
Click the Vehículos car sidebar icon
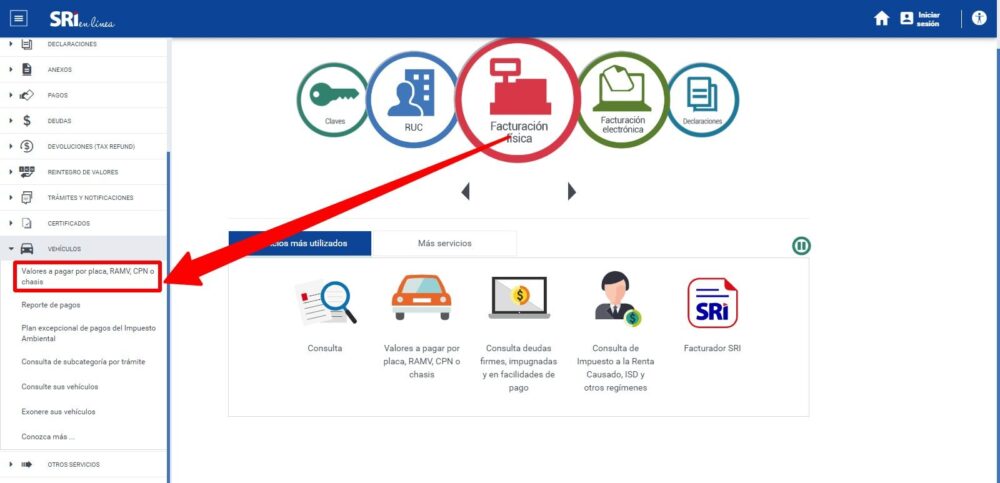click(27, 249)
